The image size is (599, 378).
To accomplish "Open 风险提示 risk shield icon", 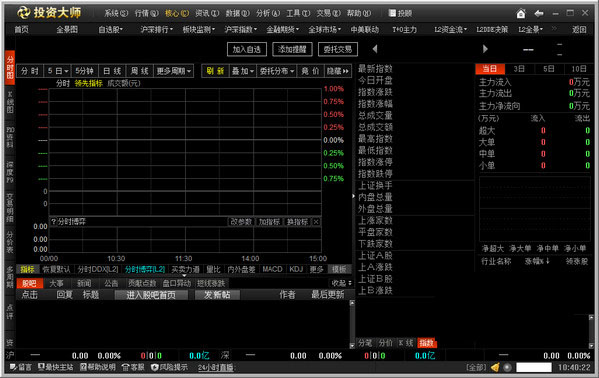I will [x=169, y=367].
